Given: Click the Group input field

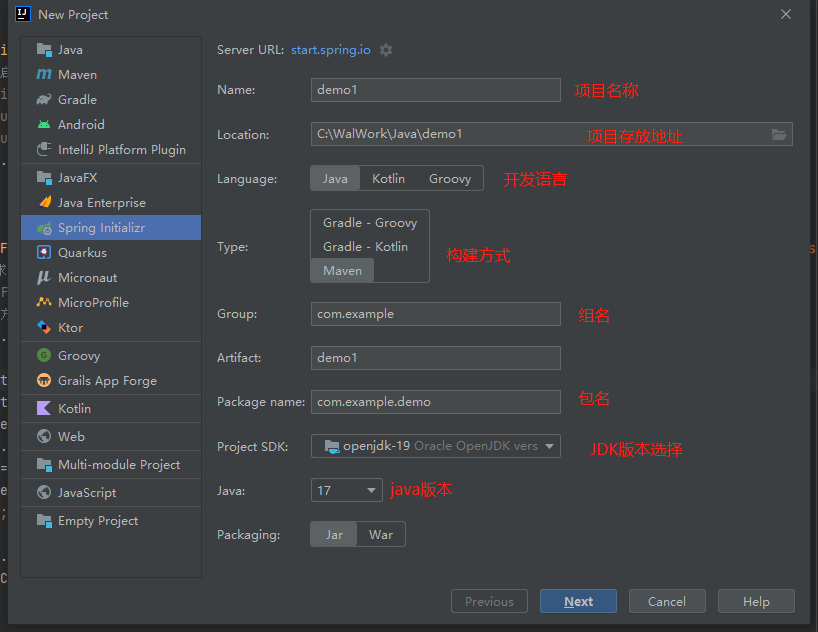Looking at the screenshot, I should pos(436,314).
